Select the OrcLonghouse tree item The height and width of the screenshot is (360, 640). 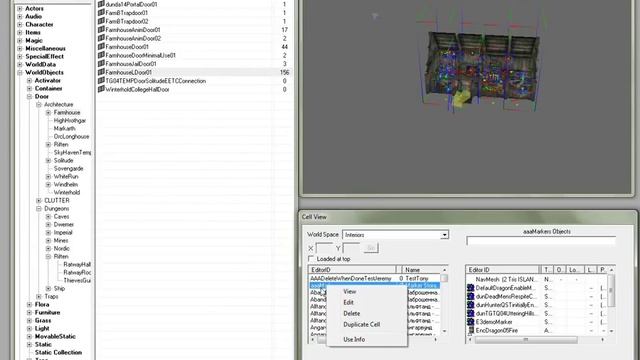coord(71,137)
